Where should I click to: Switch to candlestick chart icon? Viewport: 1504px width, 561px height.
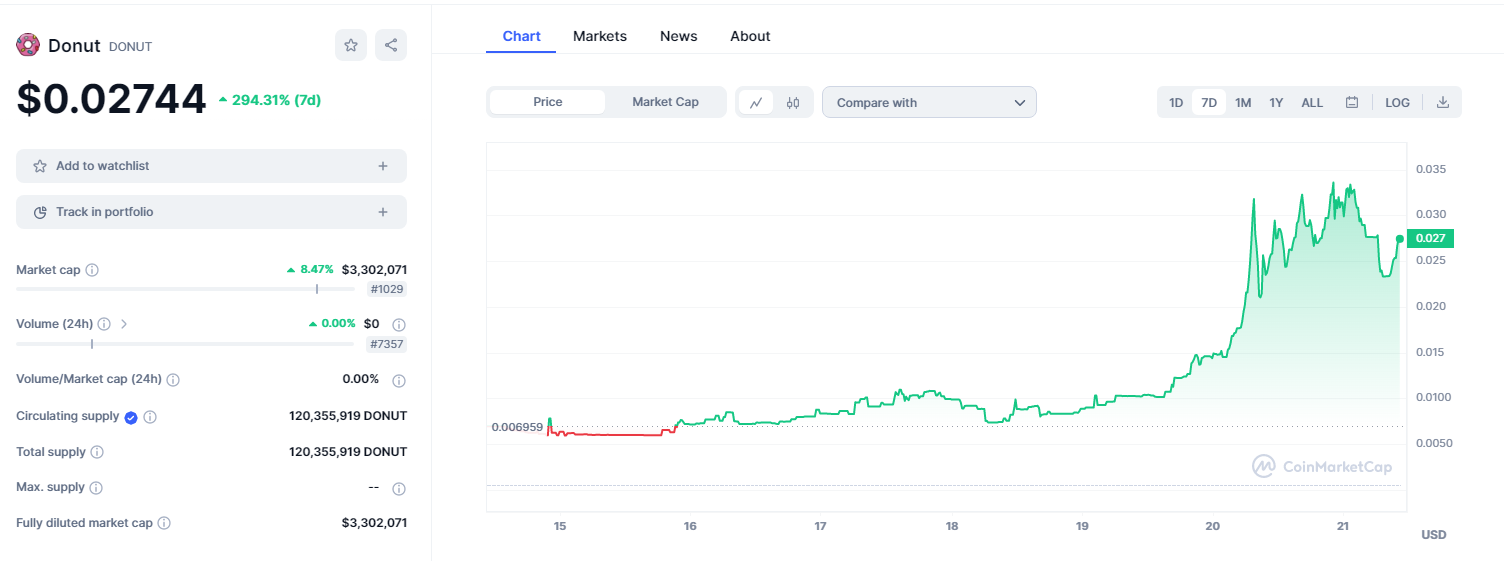tap(793, 102)
